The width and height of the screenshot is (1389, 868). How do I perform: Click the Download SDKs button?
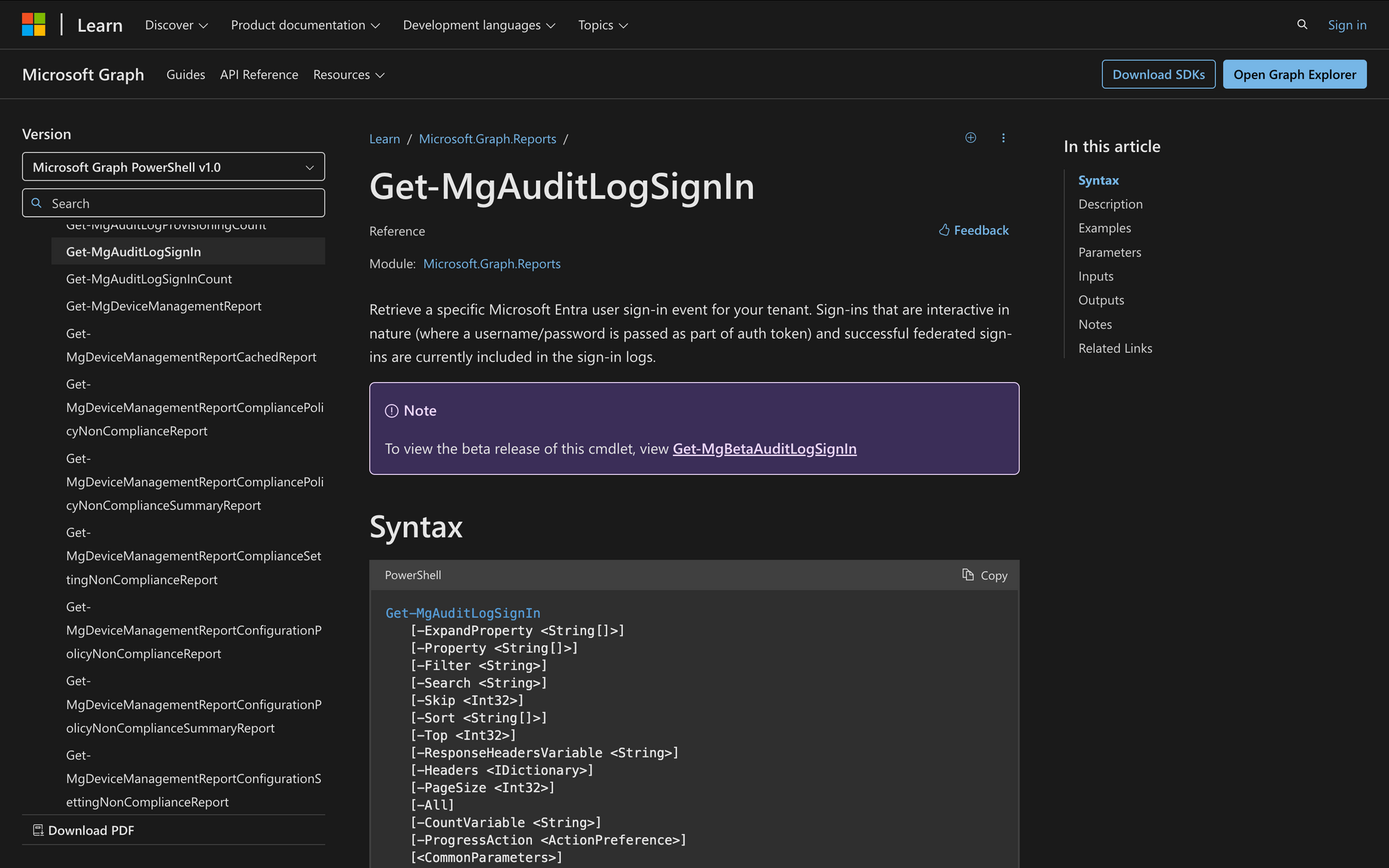1158,74
